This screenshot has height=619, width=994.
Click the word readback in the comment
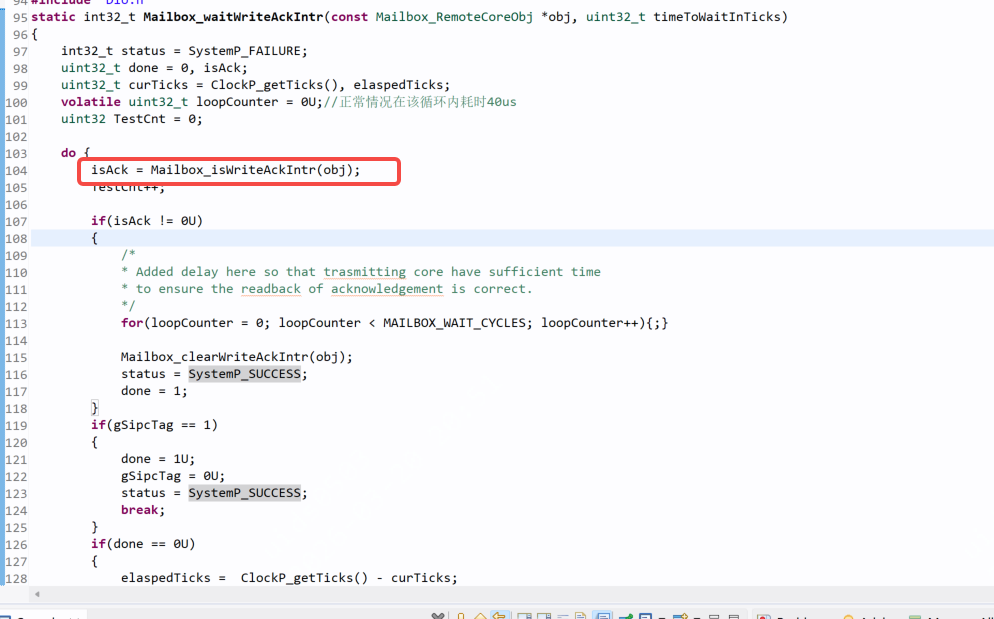pyautogui.click(x=271, y=289)
